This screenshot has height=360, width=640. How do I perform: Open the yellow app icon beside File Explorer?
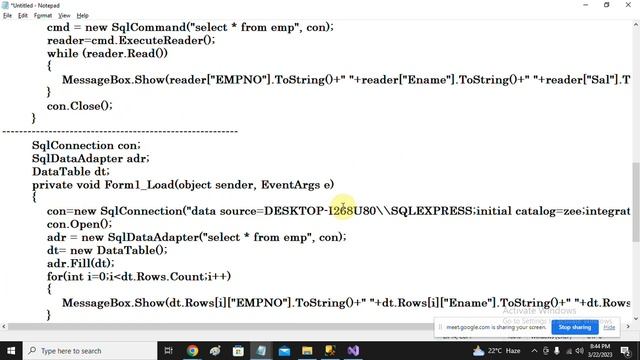click(x=330, y=351)
